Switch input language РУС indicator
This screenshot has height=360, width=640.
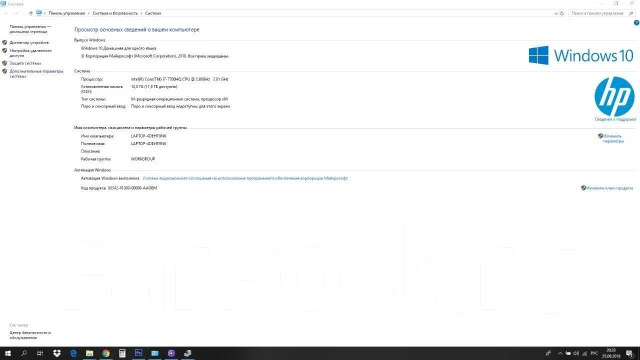594,353
